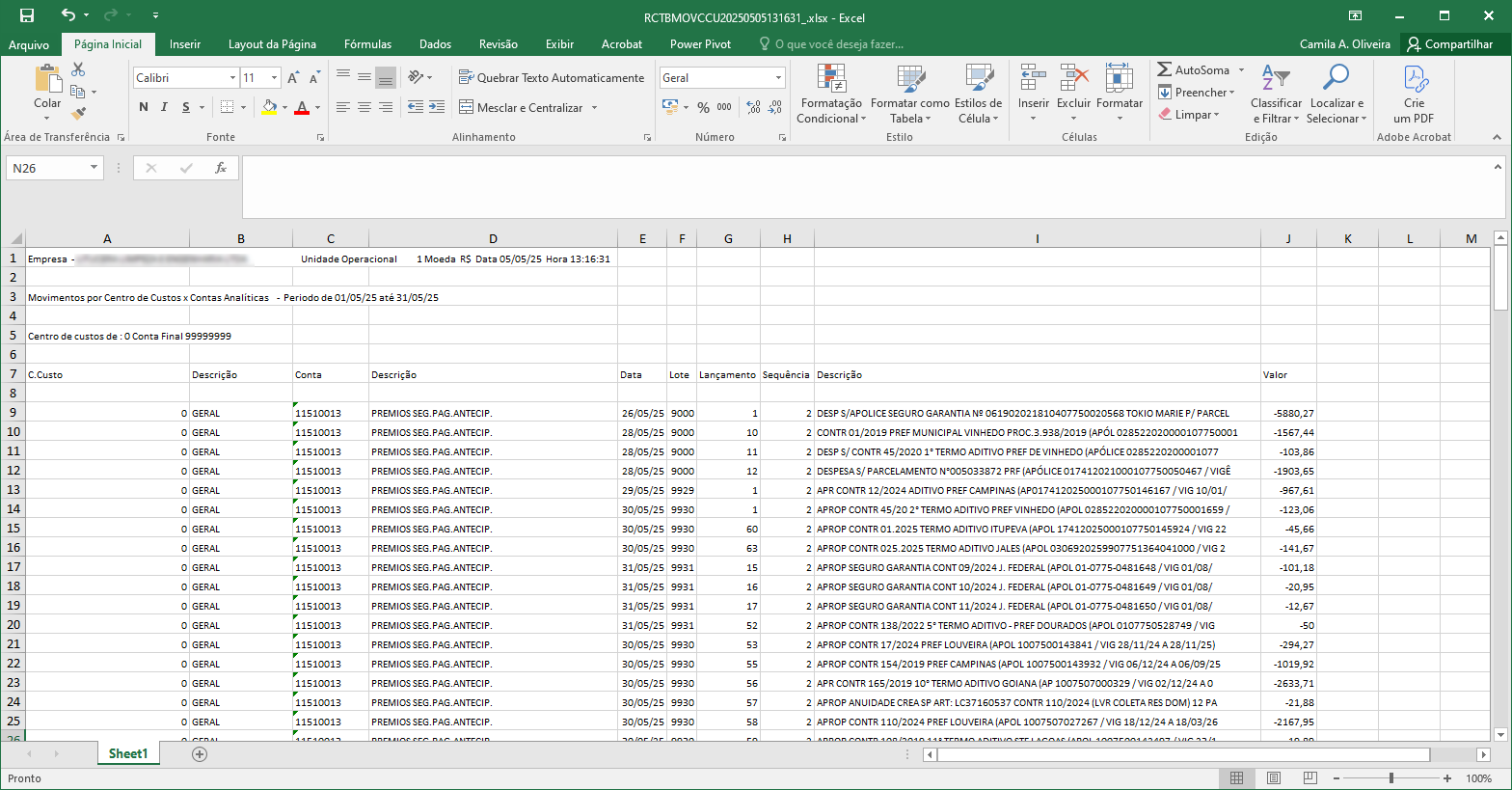Increase font size with the large A icon

(x=293, y=77)
